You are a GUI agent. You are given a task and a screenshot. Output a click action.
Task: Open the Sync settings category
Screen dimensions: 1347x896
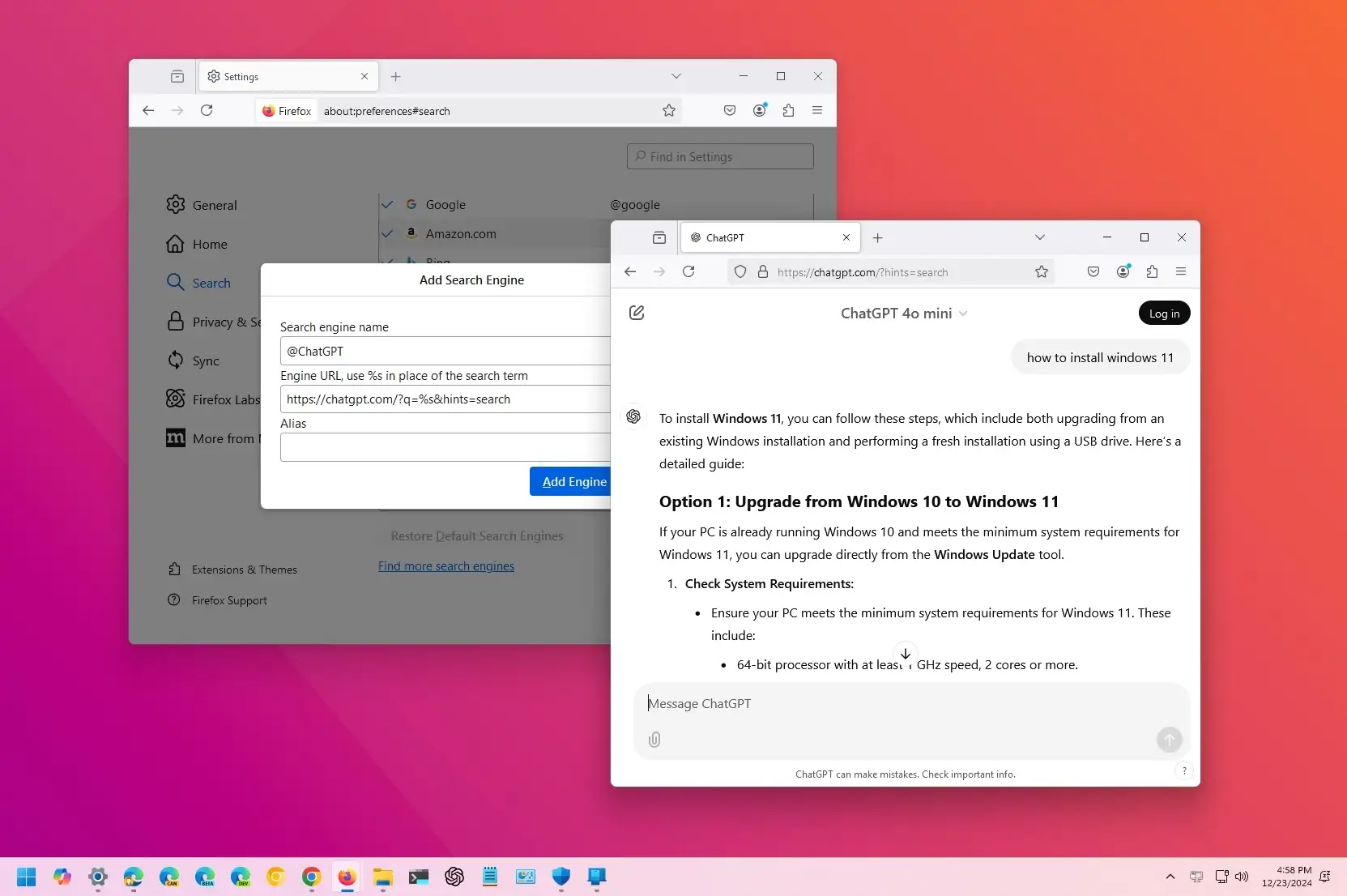tap(193, 361)
